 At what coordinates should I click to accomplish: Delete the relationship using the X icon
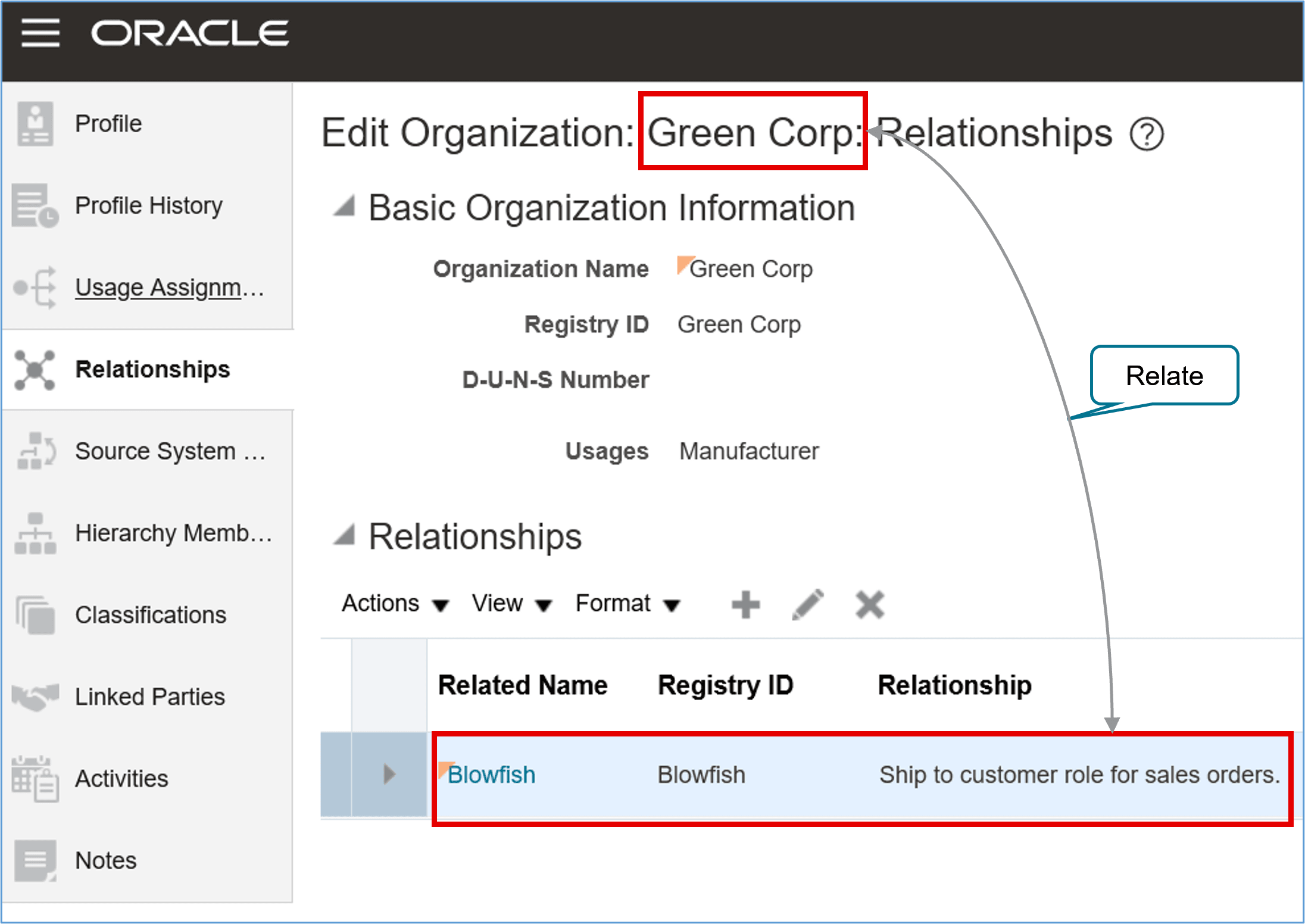point(869,604)
